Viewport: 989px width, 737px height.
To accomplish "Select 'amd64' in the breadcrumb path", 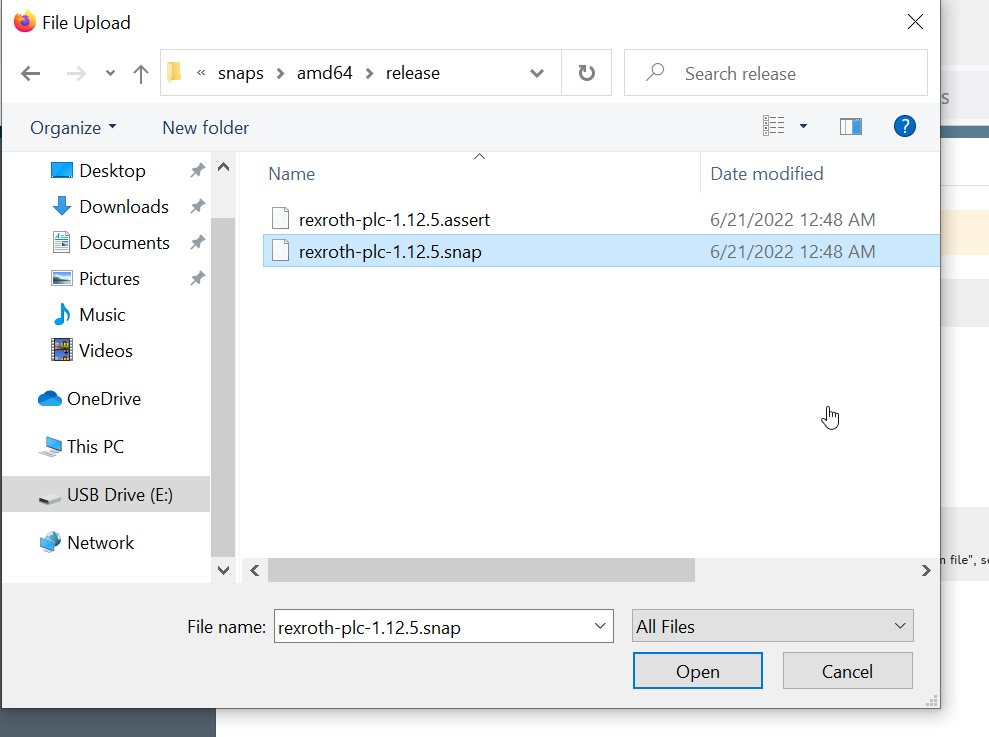I will tap(324, 73).
